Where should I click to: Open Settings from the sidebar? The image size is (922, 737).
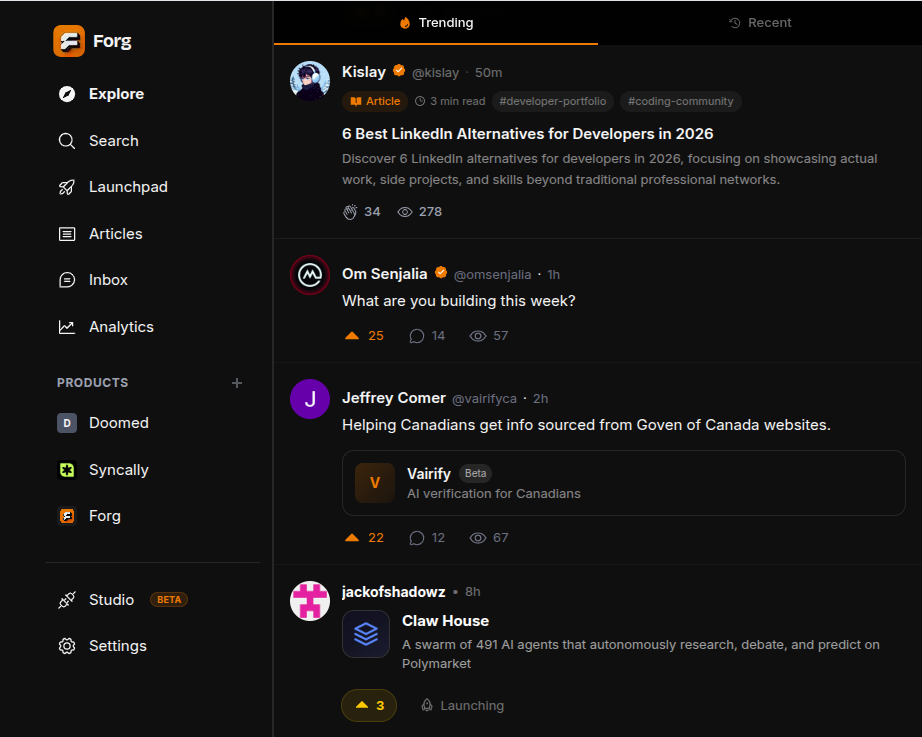pos(115,645)
